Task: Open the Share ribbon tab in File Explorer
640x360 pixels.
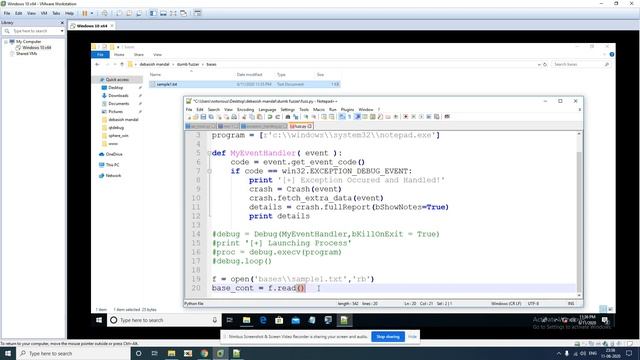Action: tap(139, 54)
